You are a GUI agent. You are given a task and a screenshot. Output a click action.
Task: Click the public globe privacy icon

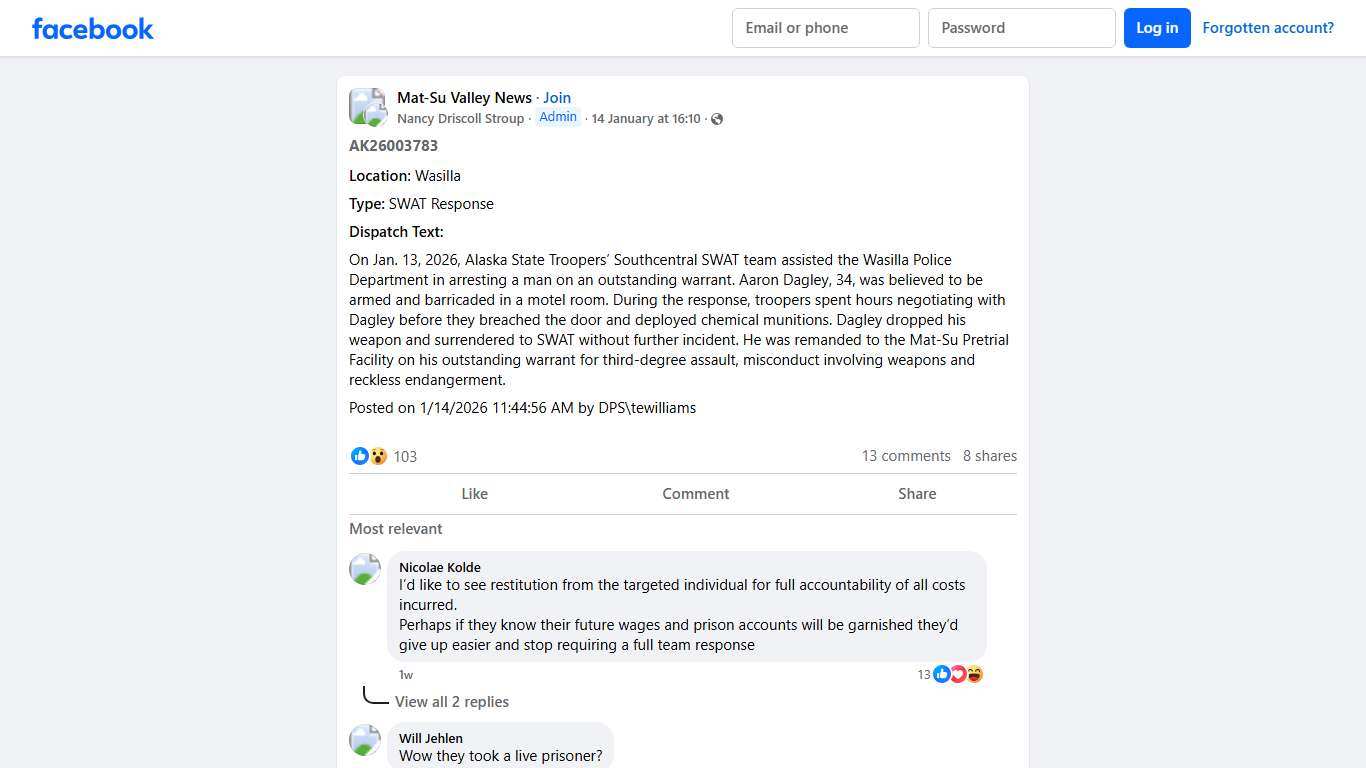pos(716,119)
